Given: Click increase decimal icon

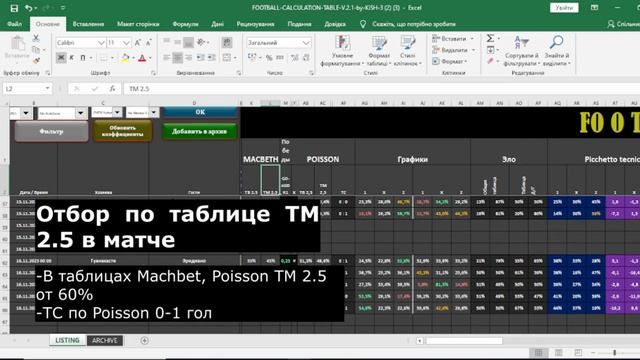Looking at the screenshot, I should pyautogui.click(x=295, y=58).
